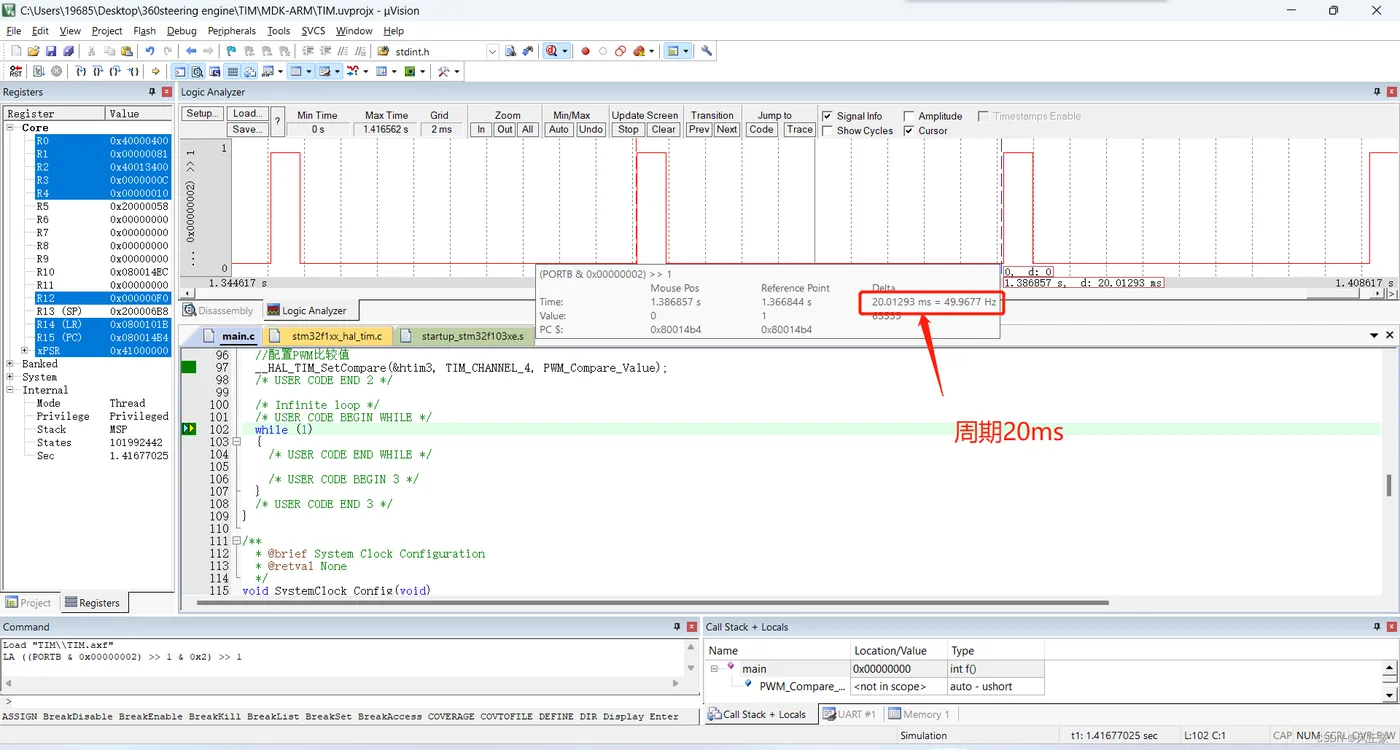Toggle the Call Stack window icon
This screenshot has height=750, width=1400.
pyautogui.click(x=249, y=72)
